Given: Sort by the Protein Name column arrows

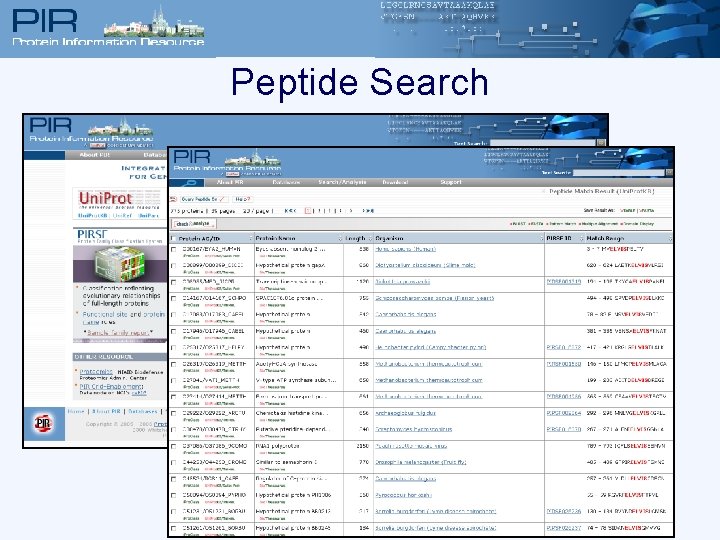Looking at the screenshot, I should point(340,238).
